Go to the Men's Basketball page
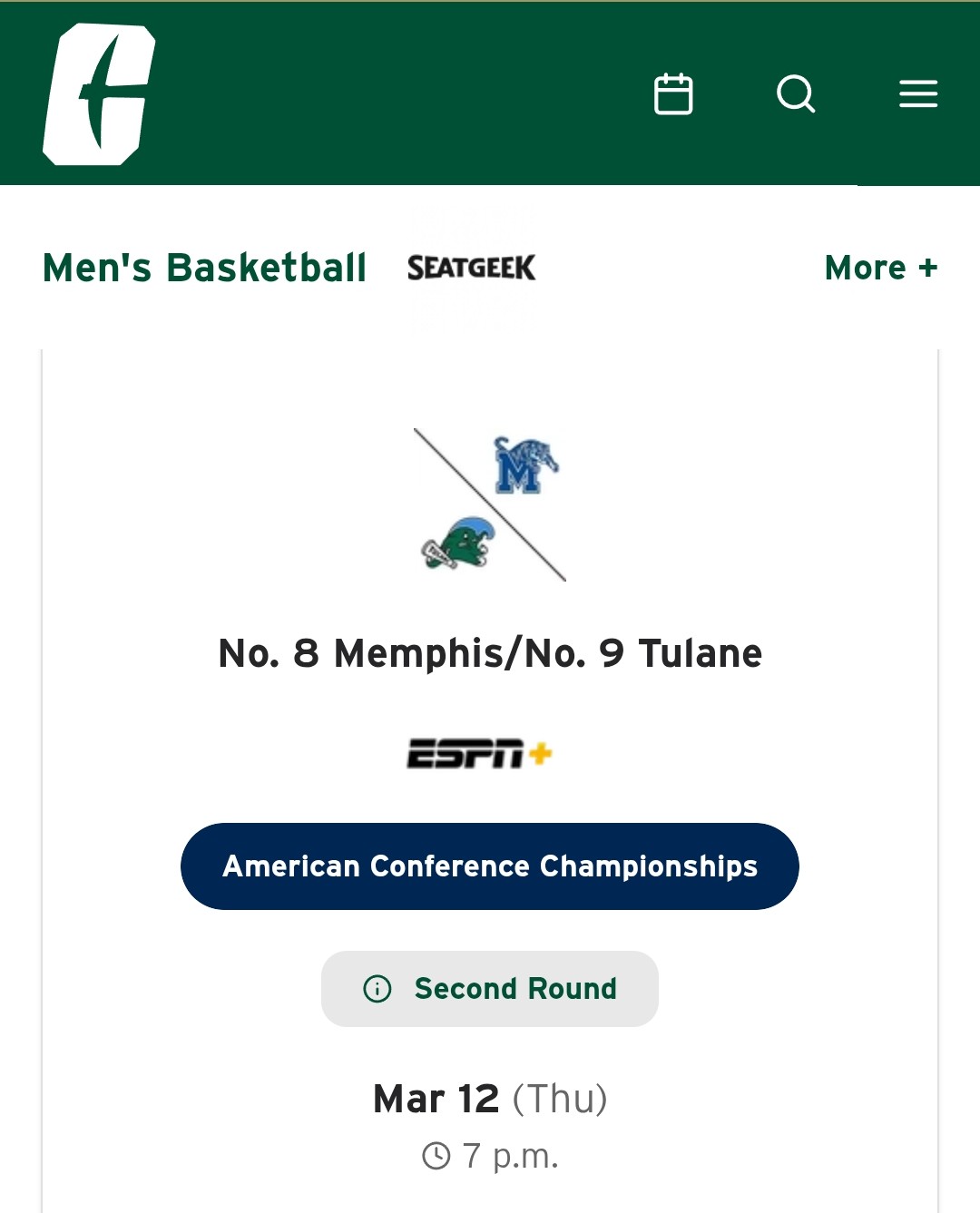Image resolution: width=980 pixels, height=1213 pixels. 205,268
